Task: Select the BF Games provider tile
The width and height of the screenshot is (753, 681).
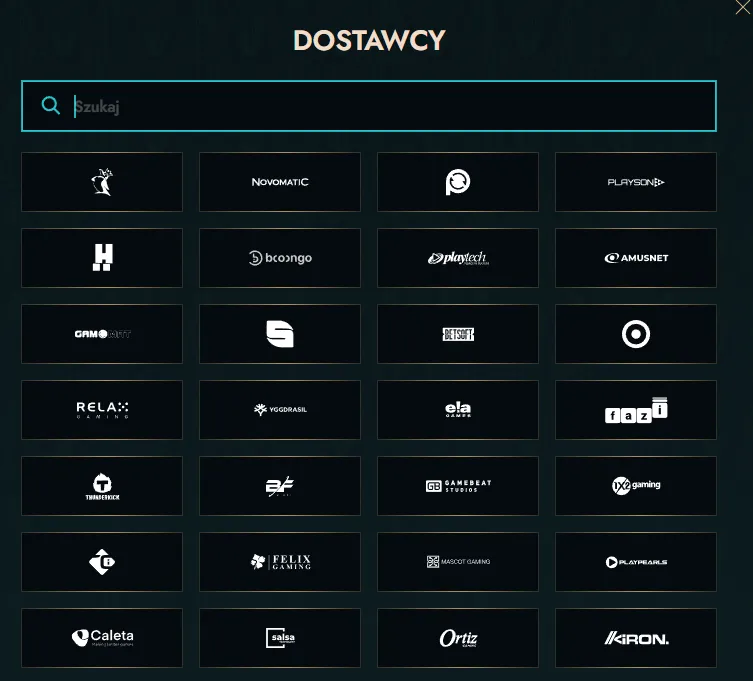Action: pos(280,486)
